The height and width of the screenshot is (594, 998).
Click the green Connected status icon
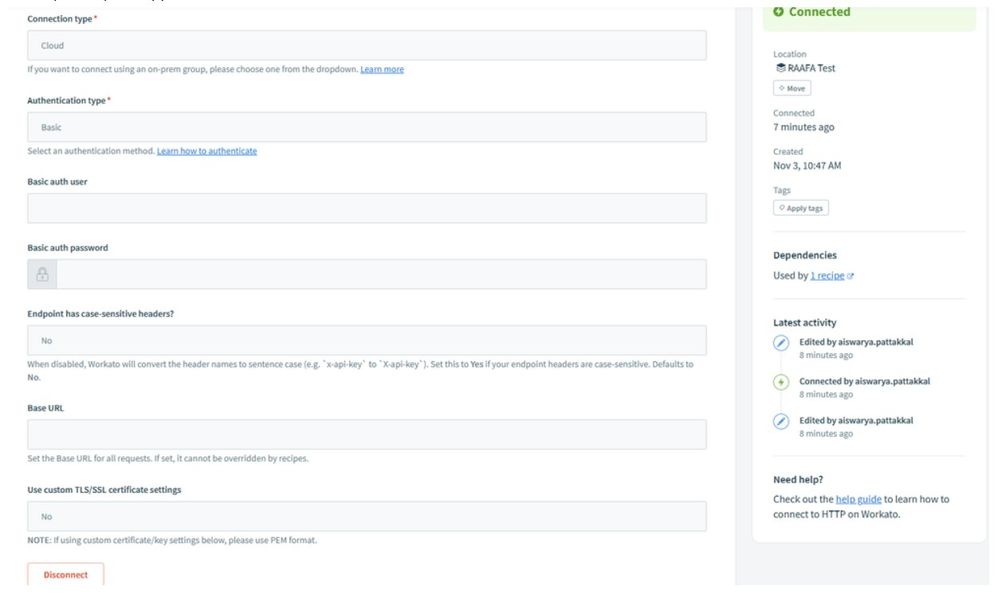(779, 12)
